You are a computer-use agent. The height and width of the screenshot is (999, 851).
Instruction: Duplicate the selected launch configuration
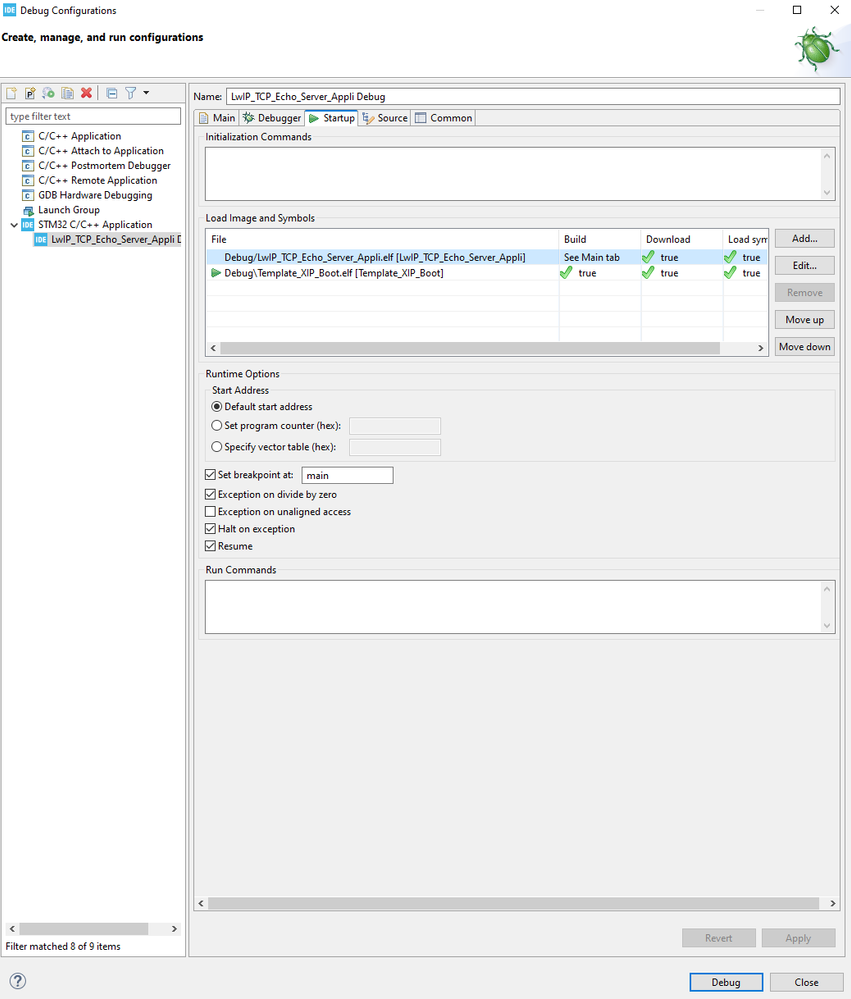pyautogui.click(x=68, y=93)
